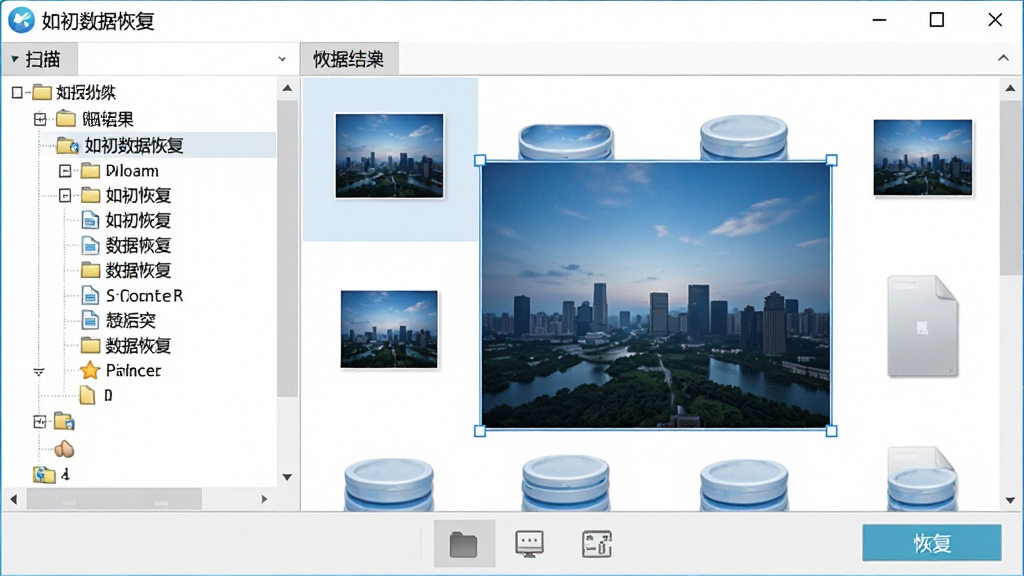Image resolution: width=1024 pixels, height=576 pixels.
Task: Click the down arrow of tree vertical scrollbar
Action: (287, 477)
